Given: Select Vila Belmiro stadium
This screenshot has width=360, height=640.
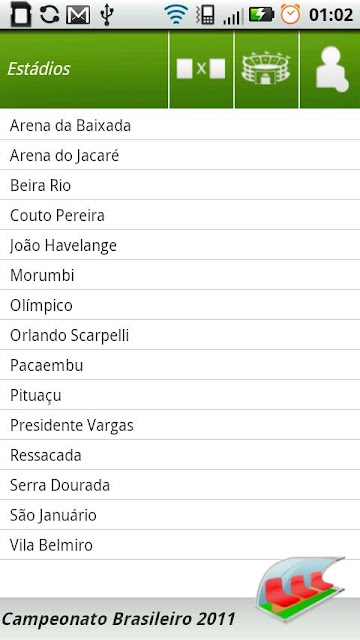Looking at the screenshot, I should pos(180,545).
